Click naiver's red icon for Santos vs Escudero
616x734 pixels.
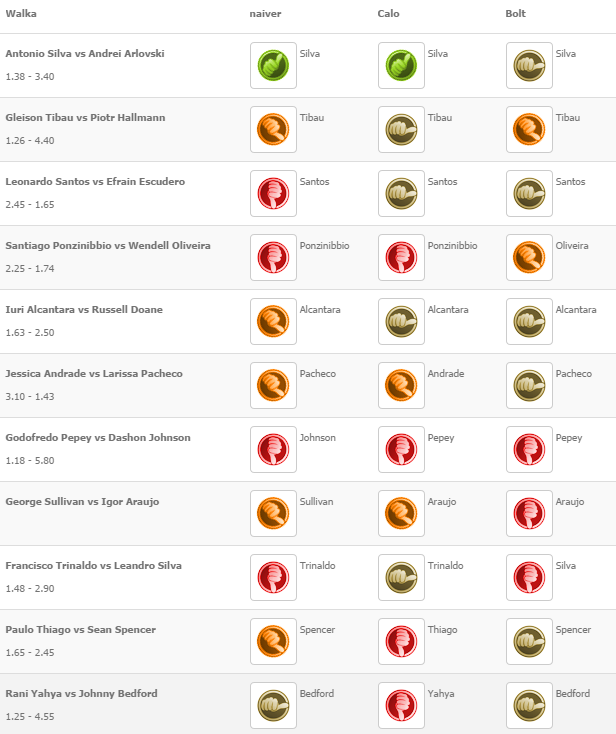pos(273,194)
